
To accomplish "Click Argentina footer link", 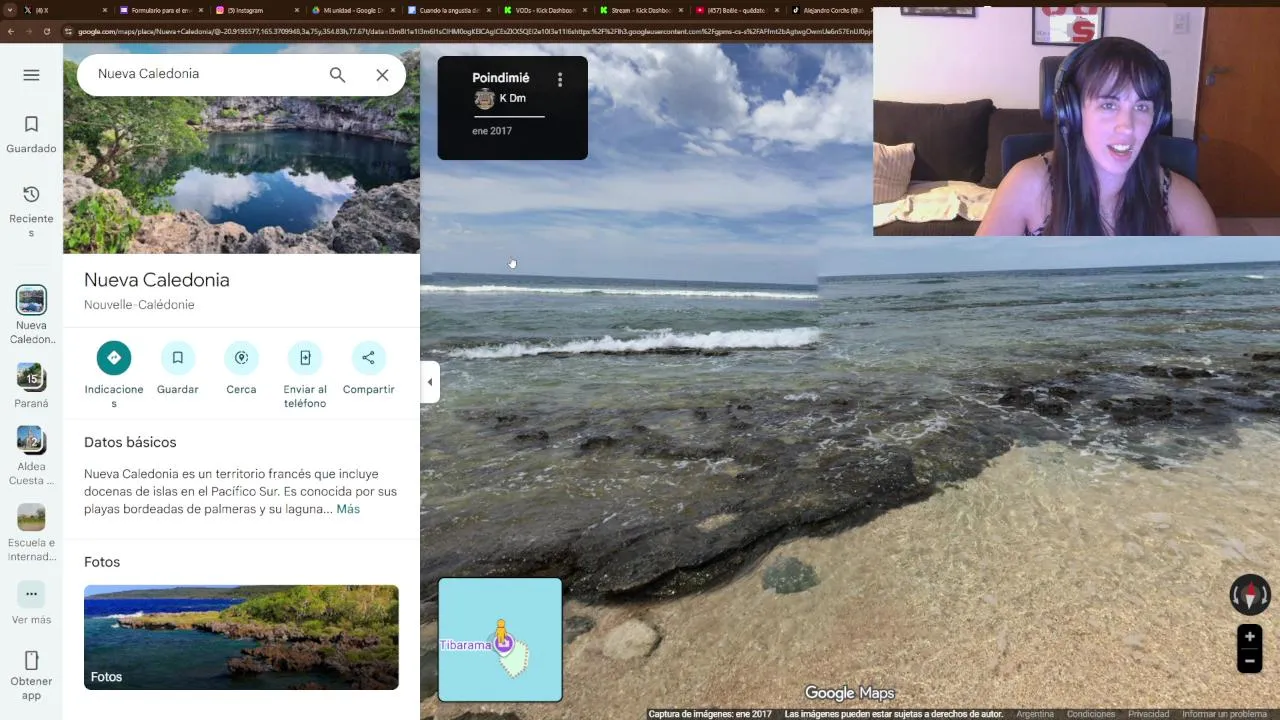I will 1035,714.
